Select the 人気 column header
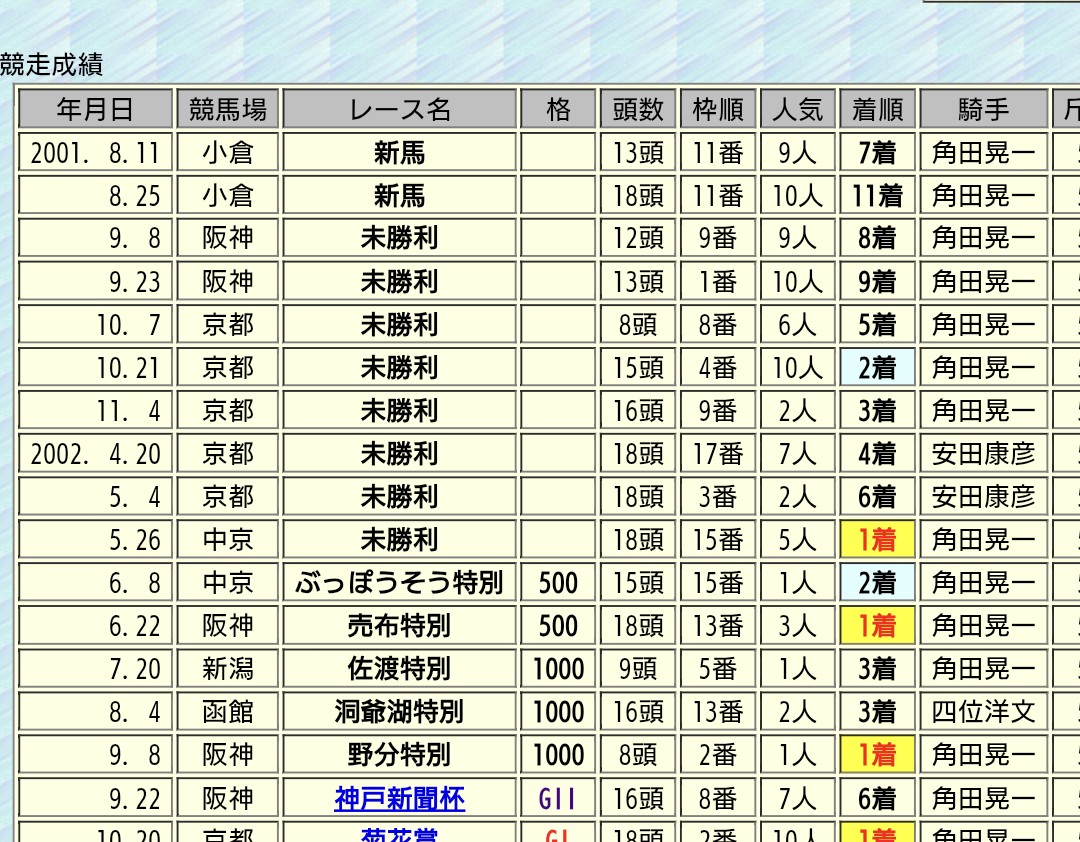1080x842 pixels. (797, 109)
